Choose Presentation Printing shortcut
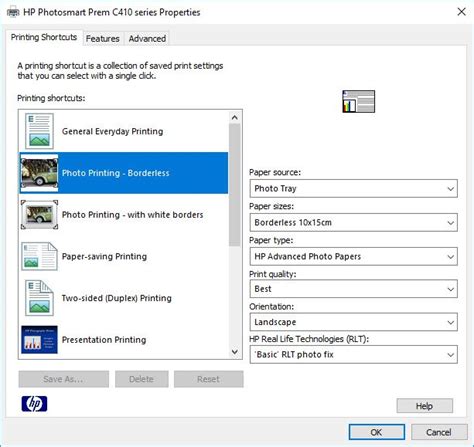The width and height of the screenshot is (474, 447). [x=124, y=340]
